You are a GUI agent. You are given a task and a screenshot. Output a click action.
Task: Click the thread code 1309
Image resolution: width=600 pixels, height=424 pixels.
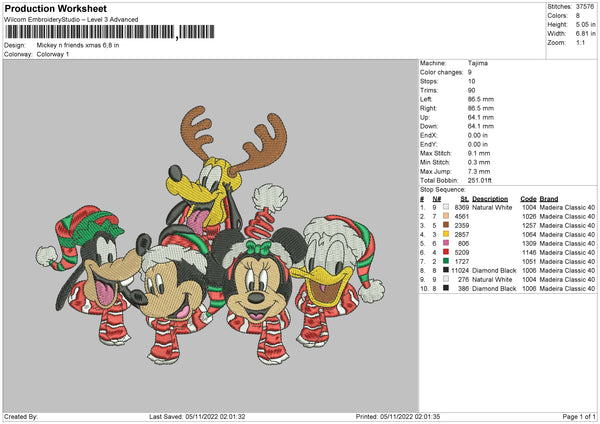tap(529, 243)
